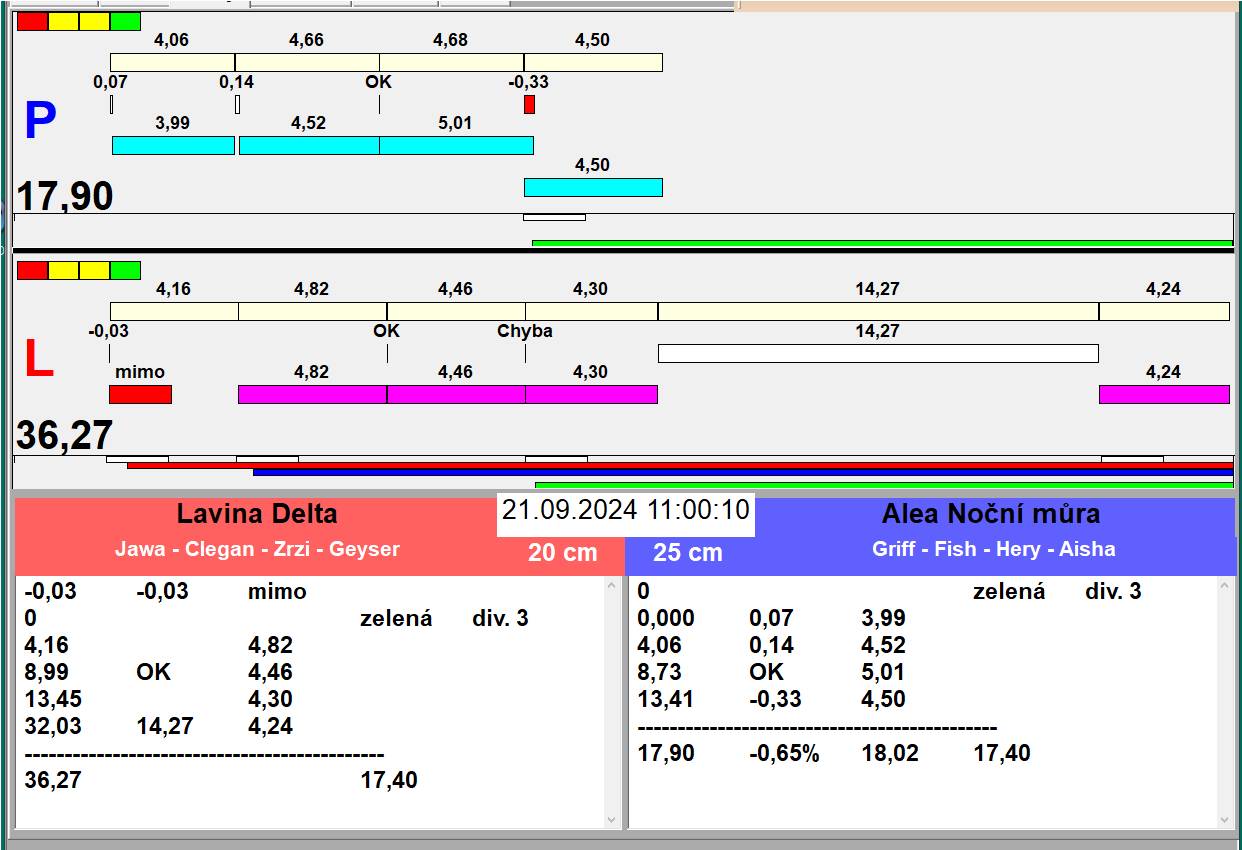Image resolution: width=1242 pixels, height=850 pixels.
Task: Click the green start light in lane L
Action: pyautogui.click(x=125, y=270)
